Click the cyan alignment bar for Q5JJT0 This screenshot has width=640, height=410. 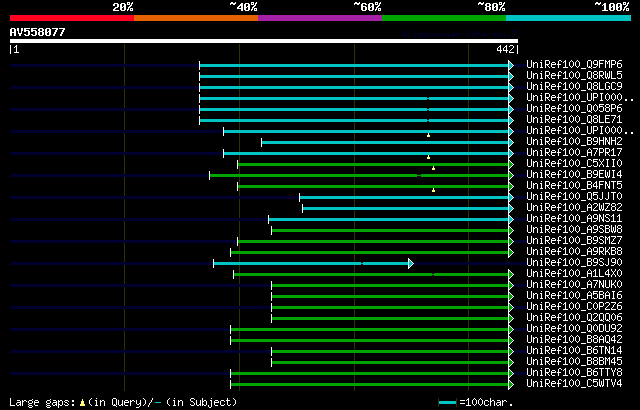click(404, 197)
